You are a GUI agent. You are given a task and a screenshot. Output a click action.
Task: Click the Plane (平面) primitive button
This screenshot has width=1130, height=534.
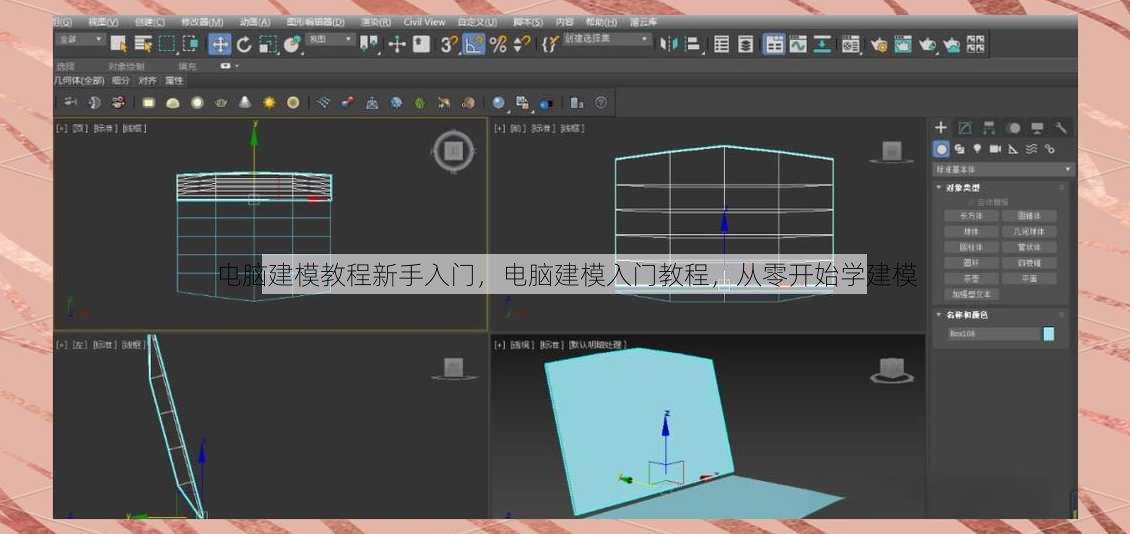[x=1029, y=278]
